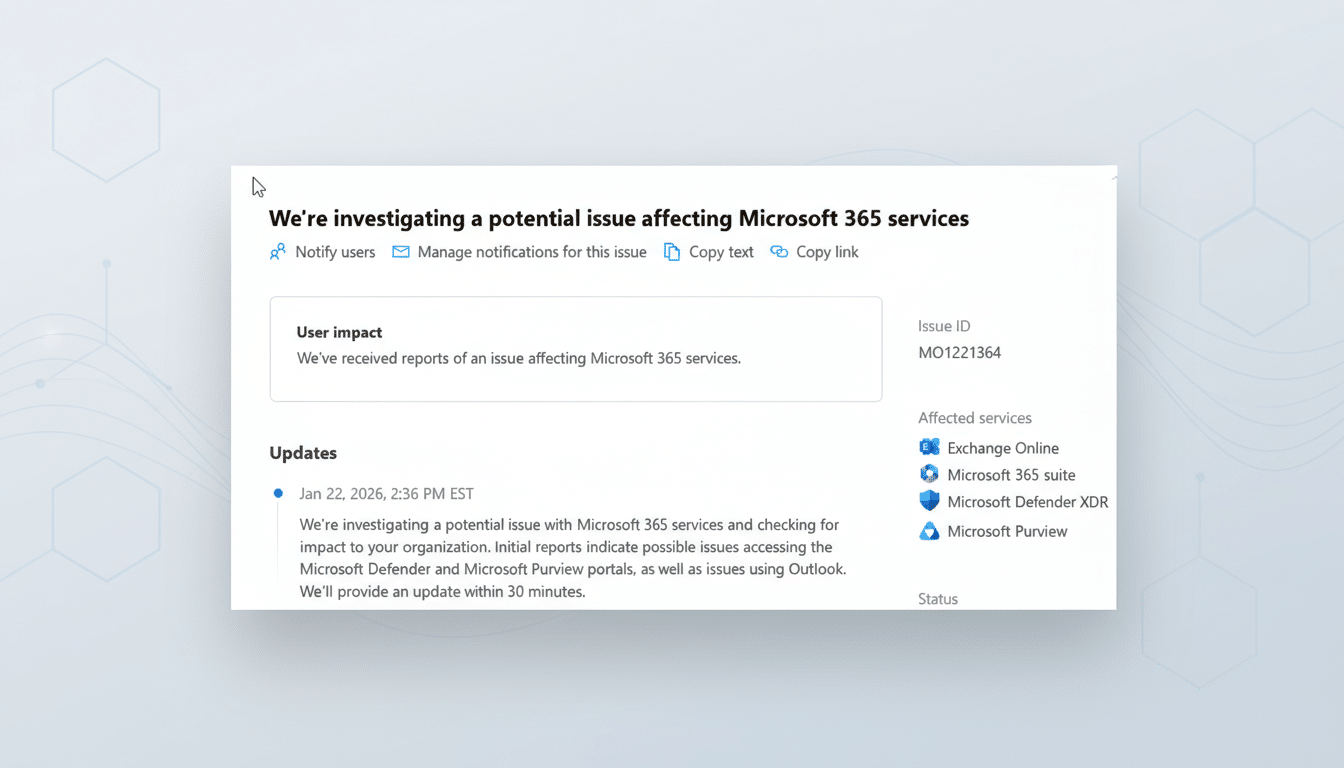This screenshot has height=768, width=1344.
Task: Open Notify users
Action: point(334,252)
